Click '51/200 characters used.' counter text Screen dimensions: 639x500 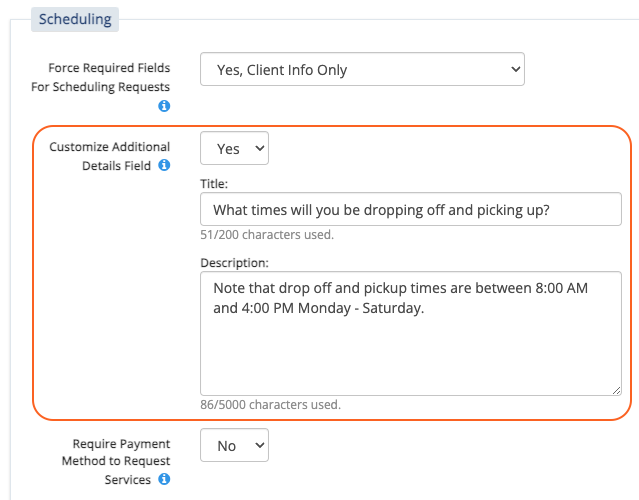tap(267, 235)
